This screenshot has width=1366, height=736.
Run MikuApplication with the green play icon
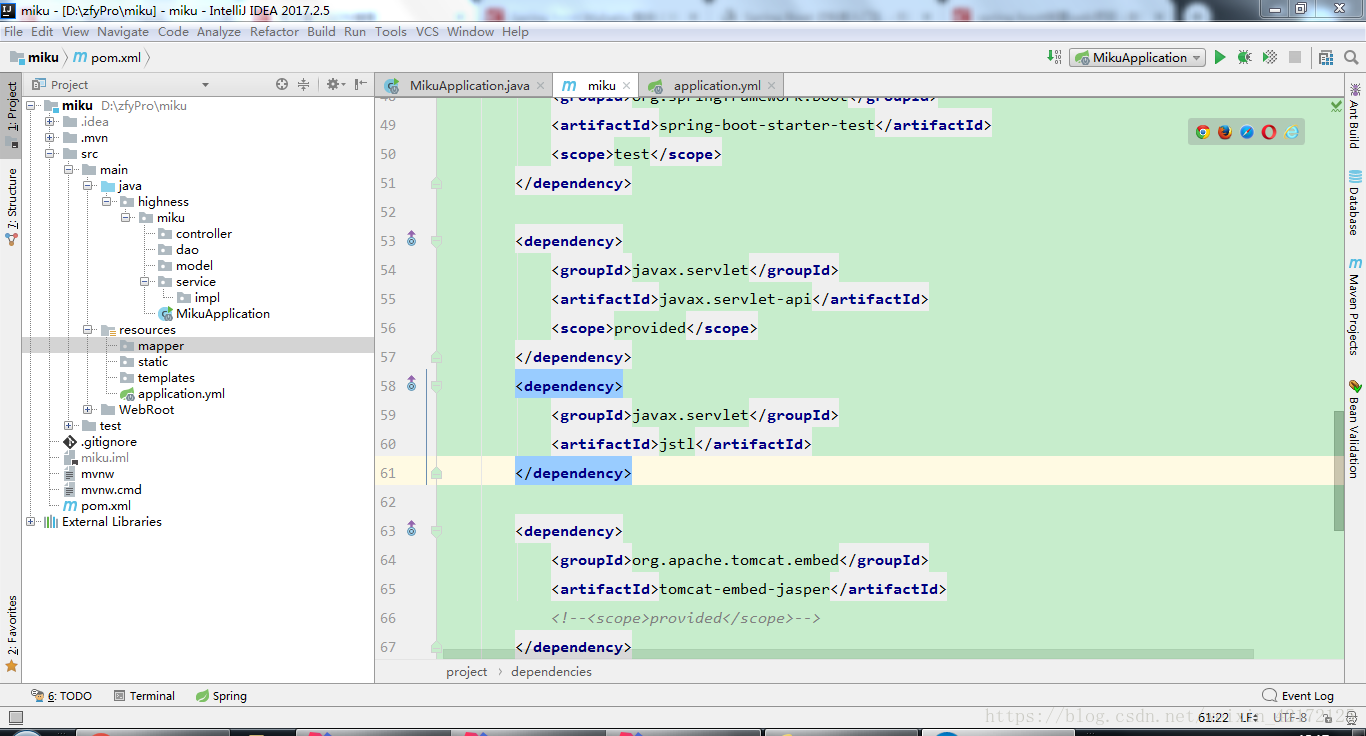[x=1220, y=58]
